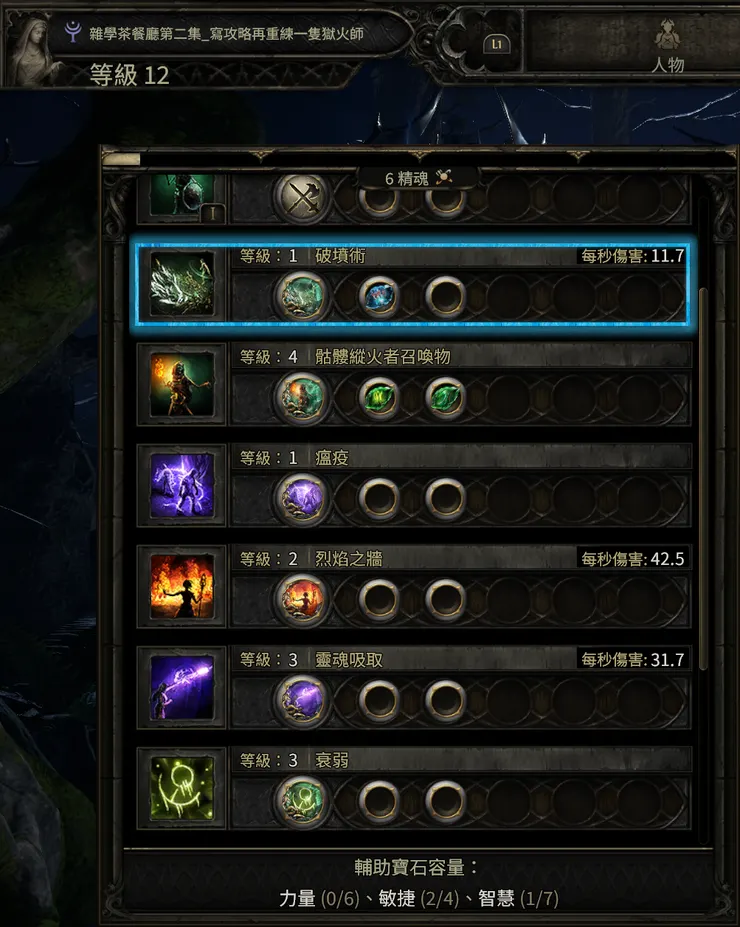Select the 烈焰之牆 main skill gem socket
Screen dimensions: 740x927
pyautogui.click(x=302, y=599)
